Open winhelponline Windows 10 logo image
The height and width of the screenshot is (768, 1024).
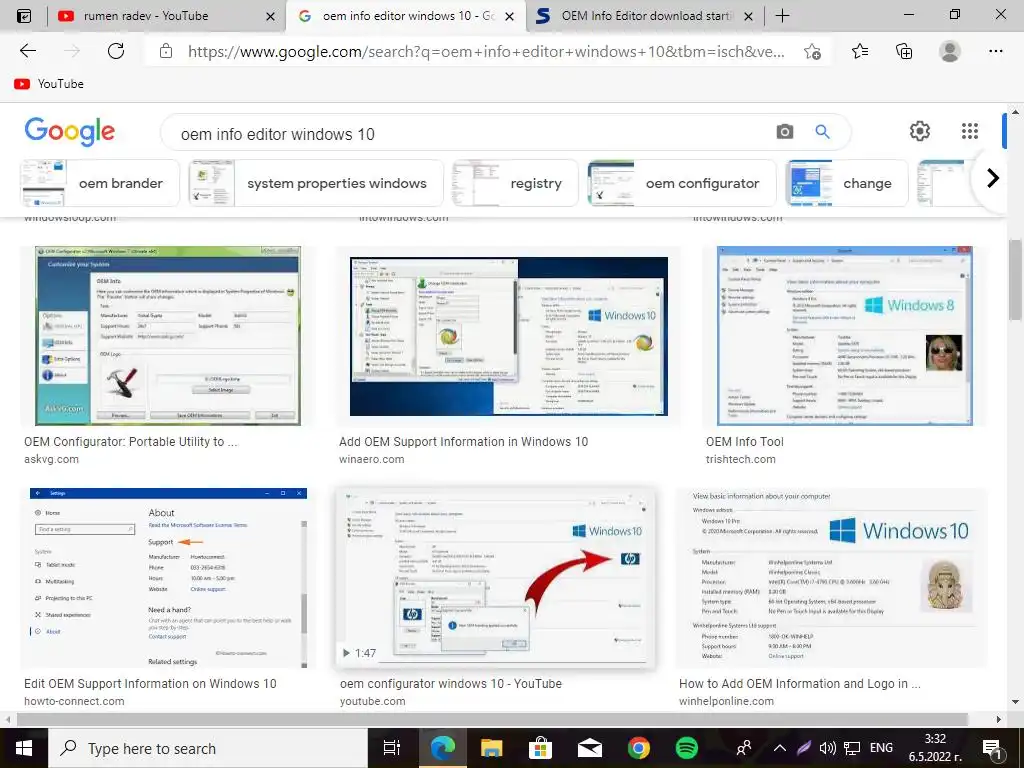pyautogui.click(x=831, y=578)
